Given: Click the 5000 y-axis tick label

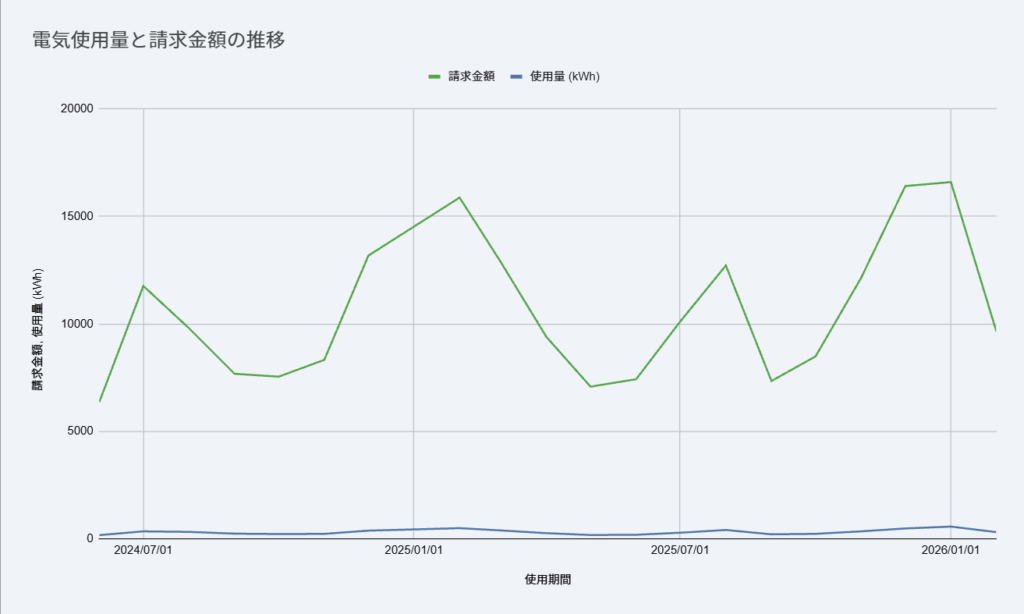Looking at the screenshot, I should (80, 431).
